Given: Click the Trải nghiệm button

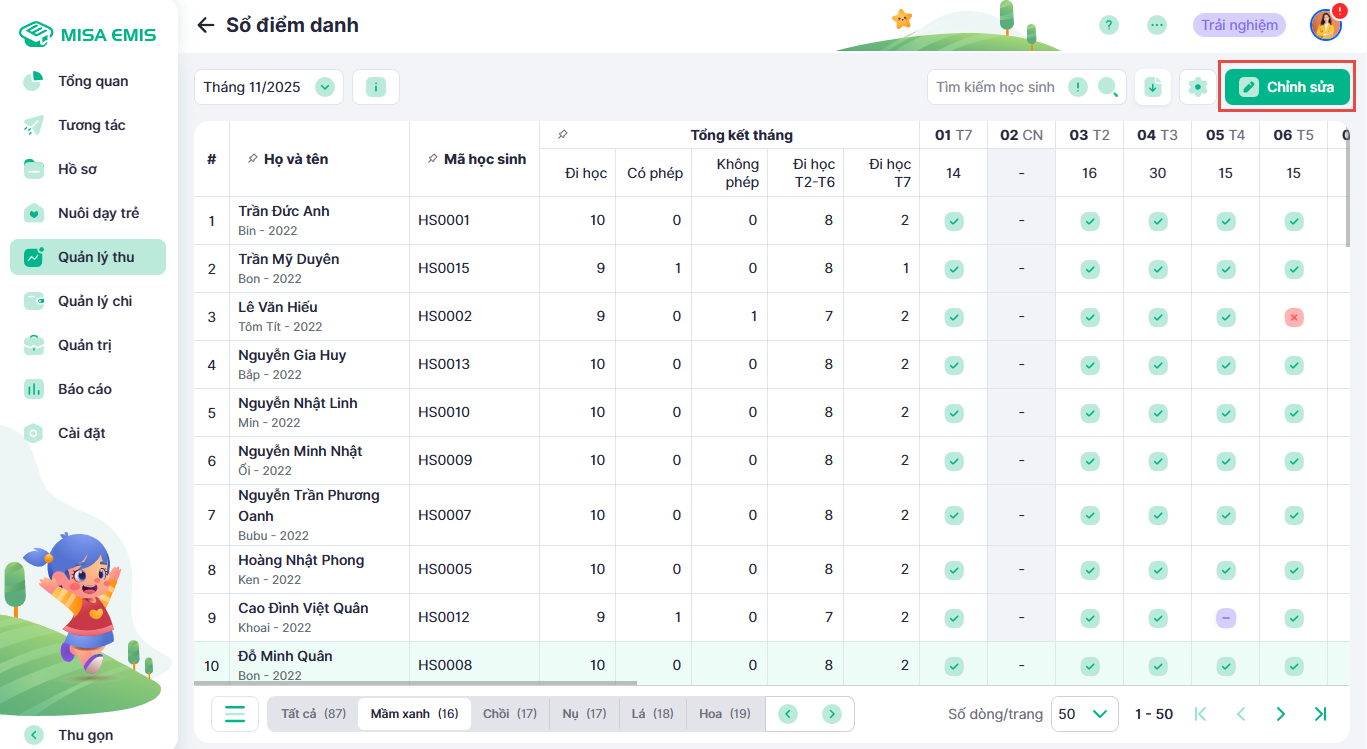Looking at the screenshot, I should (1239, 25).
